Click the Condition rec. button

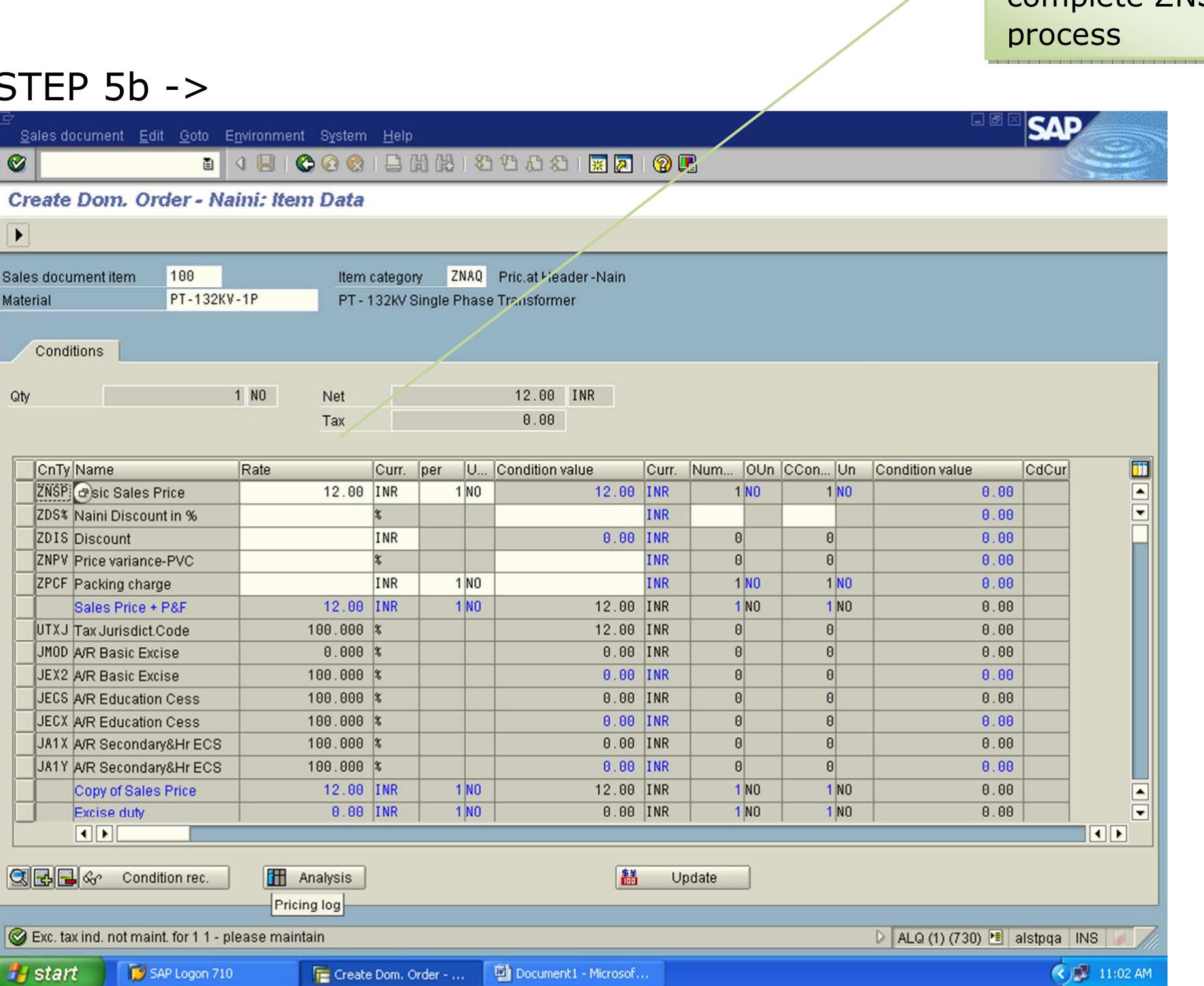pos(154,878)
